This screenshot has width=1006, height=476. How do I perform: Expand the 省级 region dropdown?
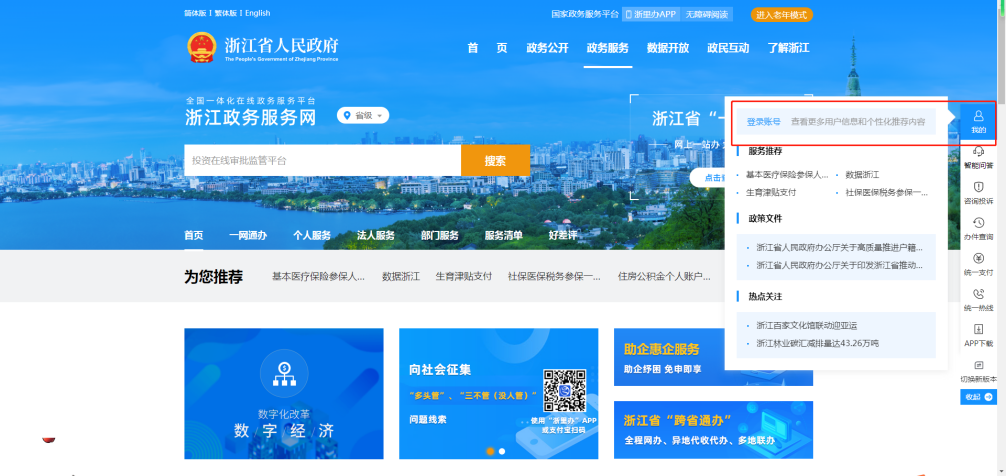[x=363, y=115]
